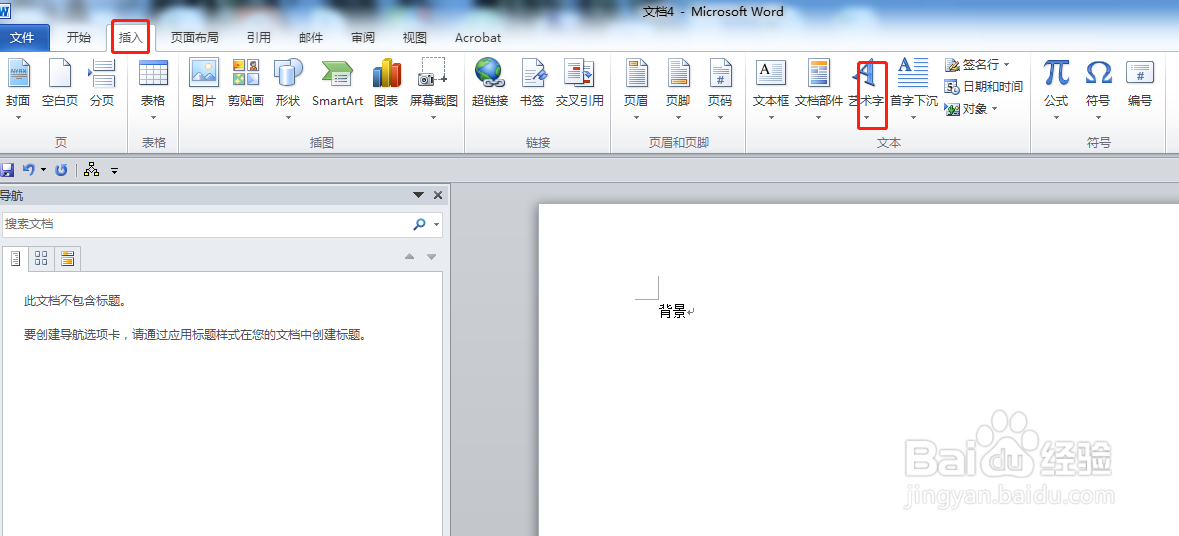Open the clip art (剪贴画) pane
This screenshot has width=1179, height=536.
(246, 84)
